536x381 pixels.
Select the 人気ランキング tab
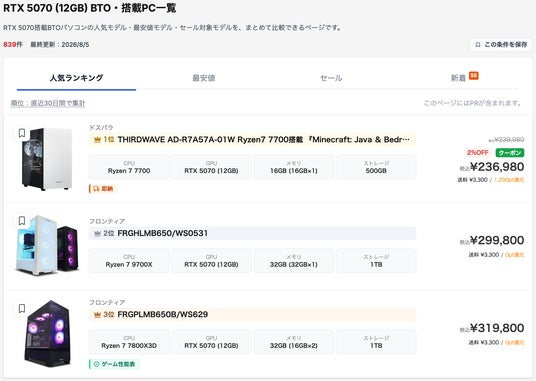pos(76,78)
